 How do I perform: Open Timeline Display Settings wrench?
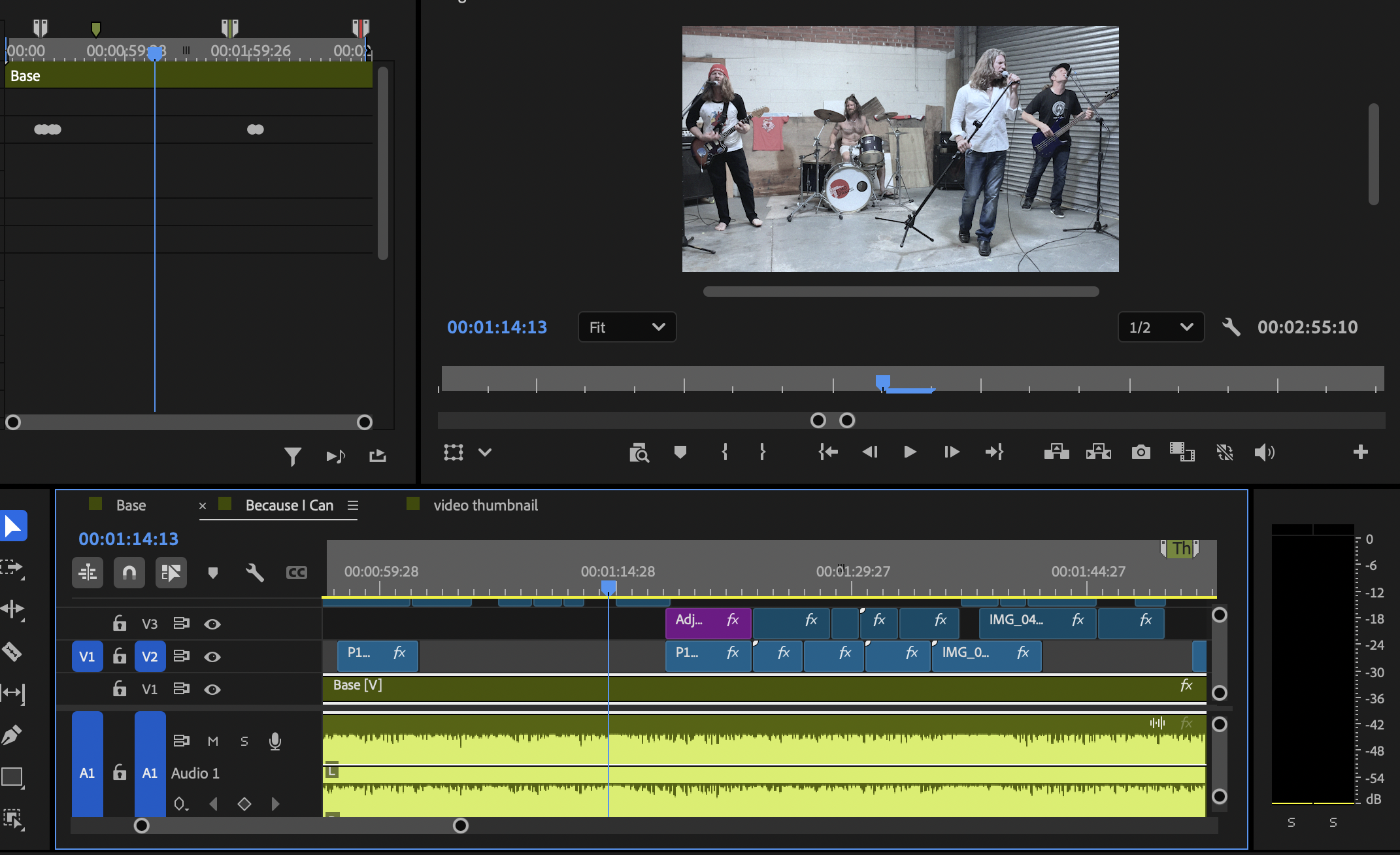[254, 573]
